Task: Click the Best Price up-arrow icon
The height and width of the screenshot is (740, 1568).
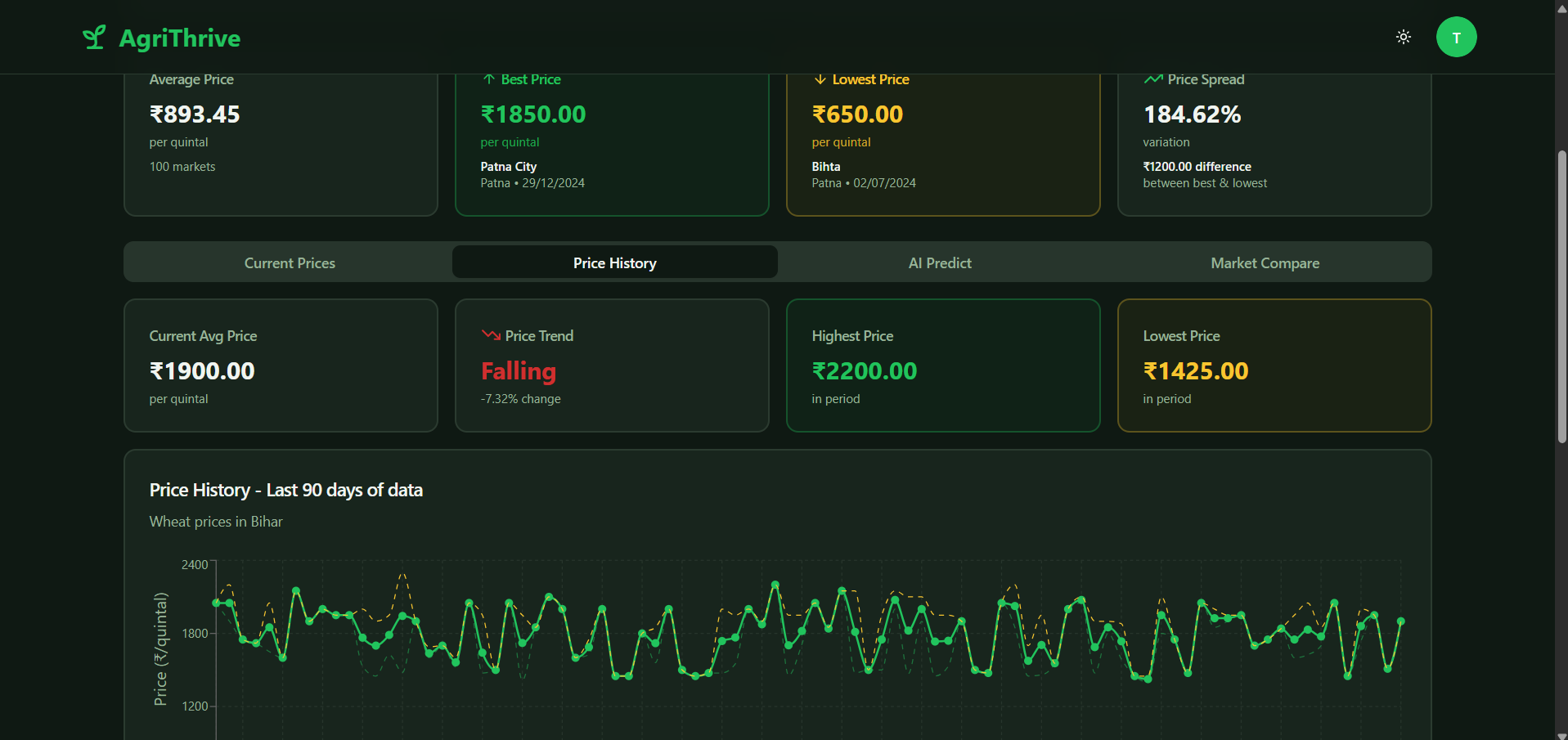Action: pos(488,79)
